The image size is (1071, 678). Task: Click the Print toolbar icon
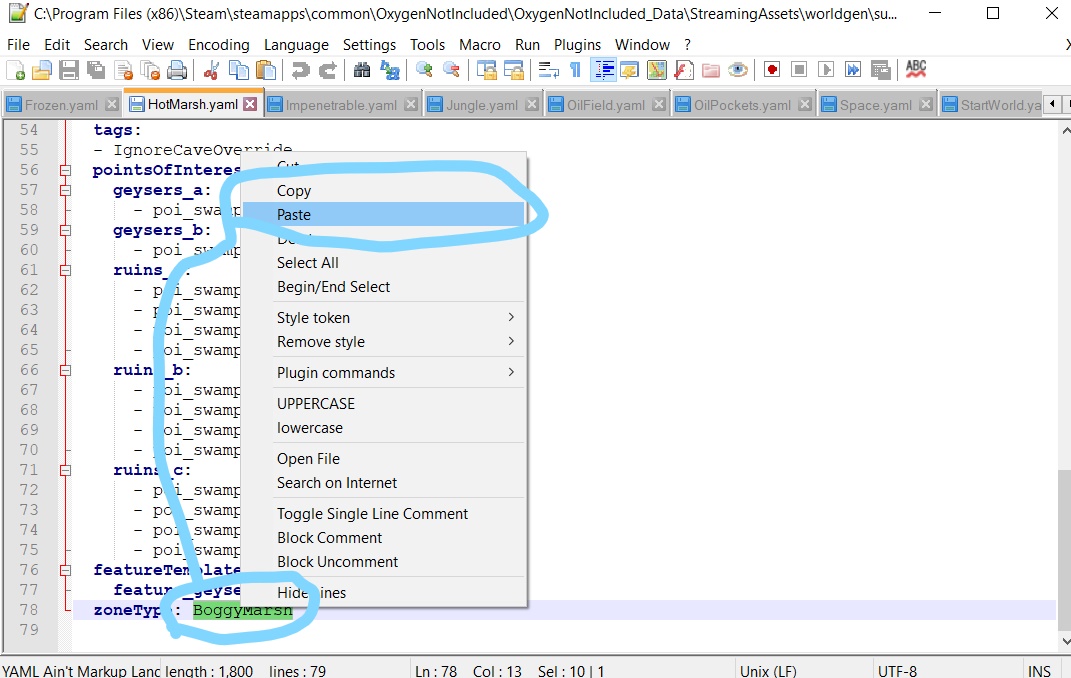click(177, 70)
